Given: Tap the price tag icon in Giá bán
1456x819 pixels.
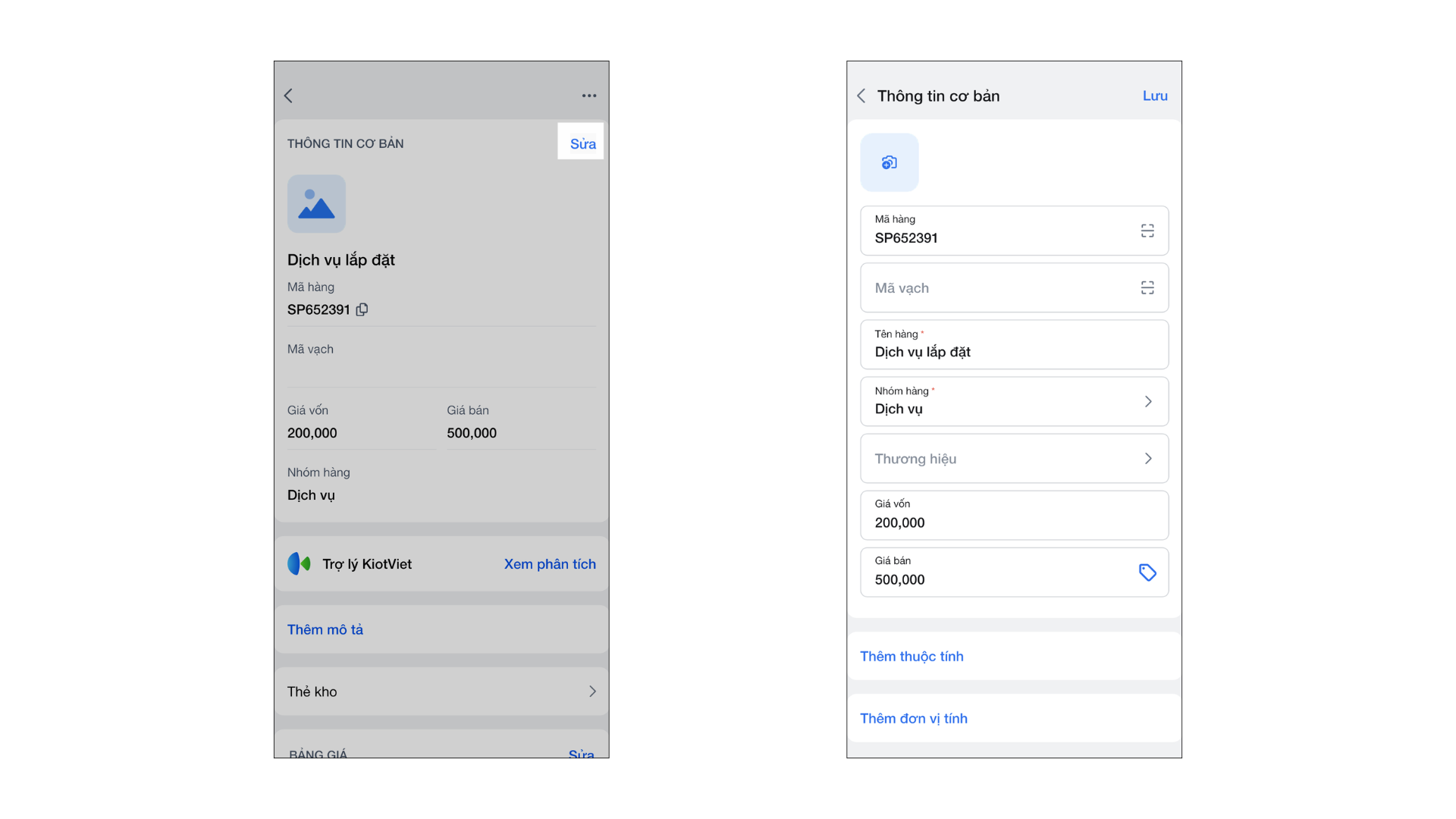Looking at the screenshot, I should coord(1147,573).
